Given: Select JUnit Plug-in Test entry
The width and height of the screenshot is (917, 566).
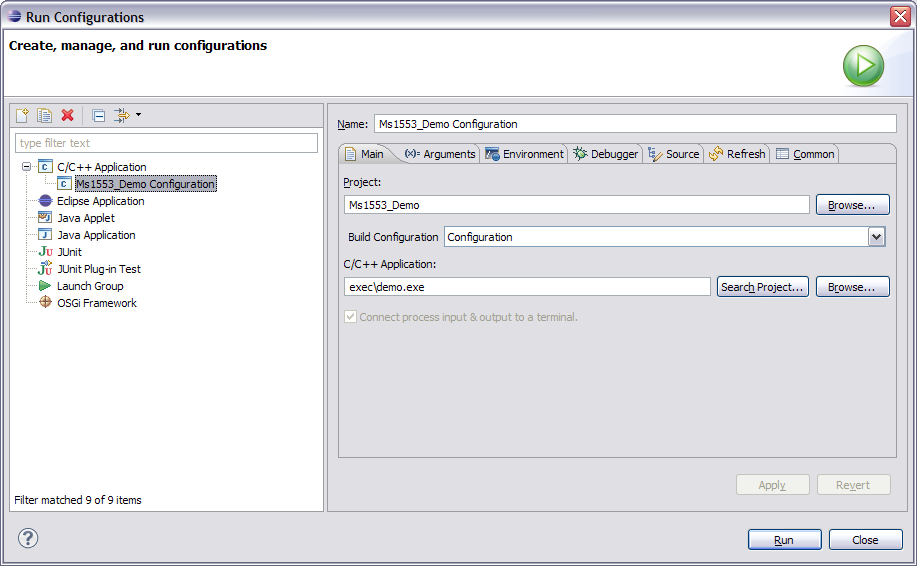Looking at the screenshot, I should pos(99,268).
